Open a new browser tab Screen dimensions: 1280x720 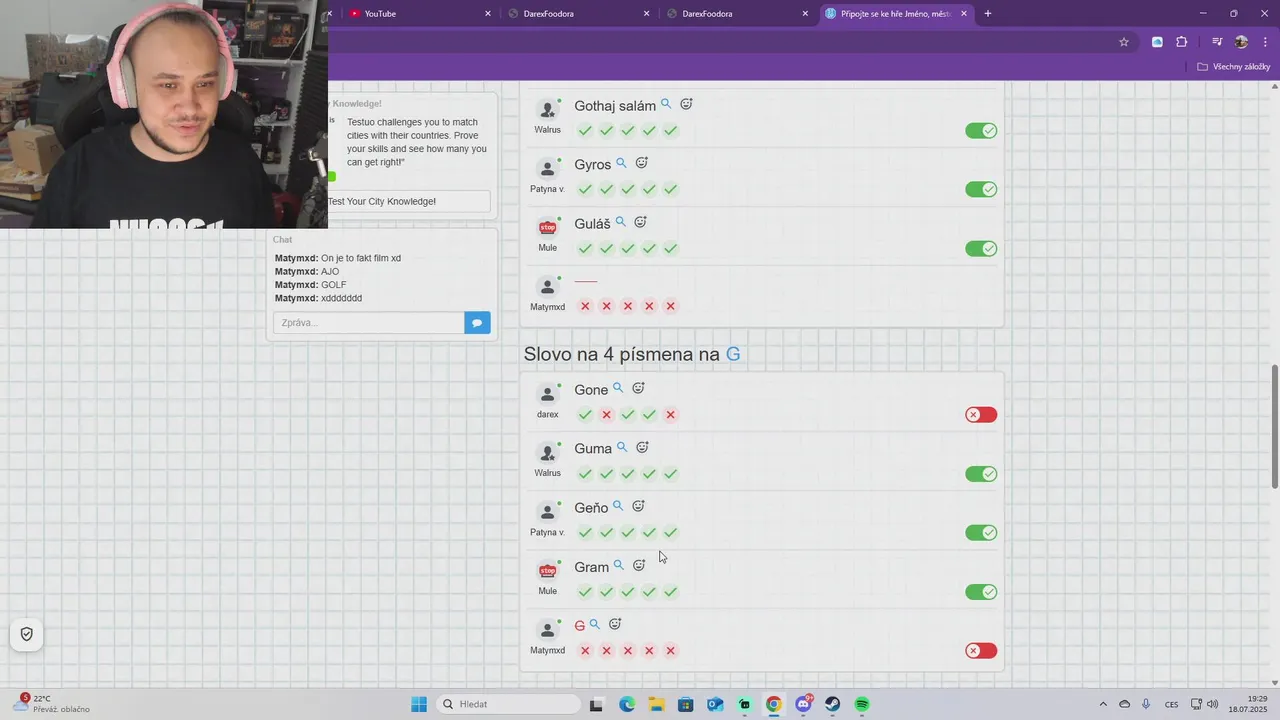988,14
